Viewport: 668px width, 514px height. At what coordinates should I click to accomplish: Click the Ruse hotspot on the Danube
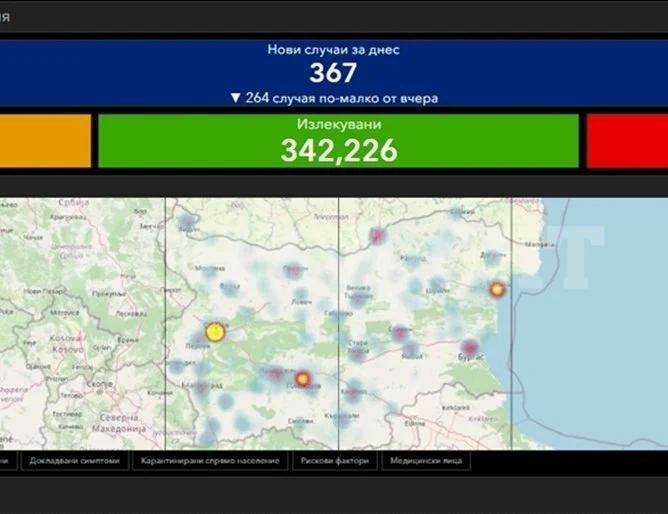pos(377,235)
